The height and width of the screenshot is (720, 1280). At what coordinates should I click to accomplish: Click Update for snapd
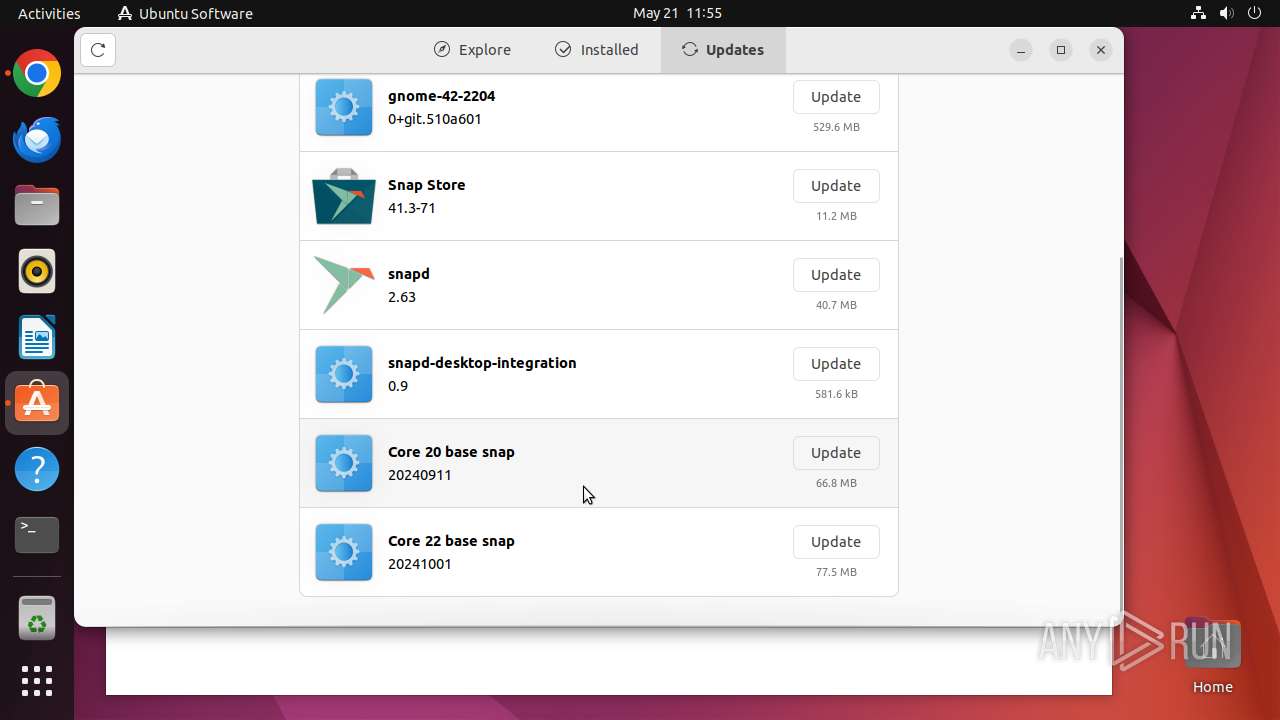click(836, 275)
